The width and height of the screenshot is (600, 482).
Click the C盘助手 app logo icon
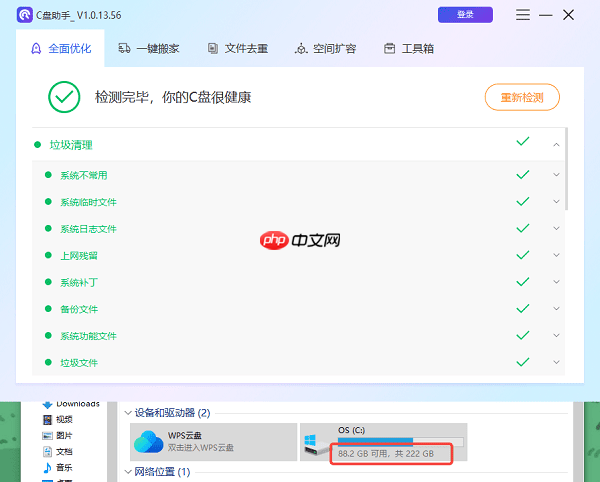(24, 15)
